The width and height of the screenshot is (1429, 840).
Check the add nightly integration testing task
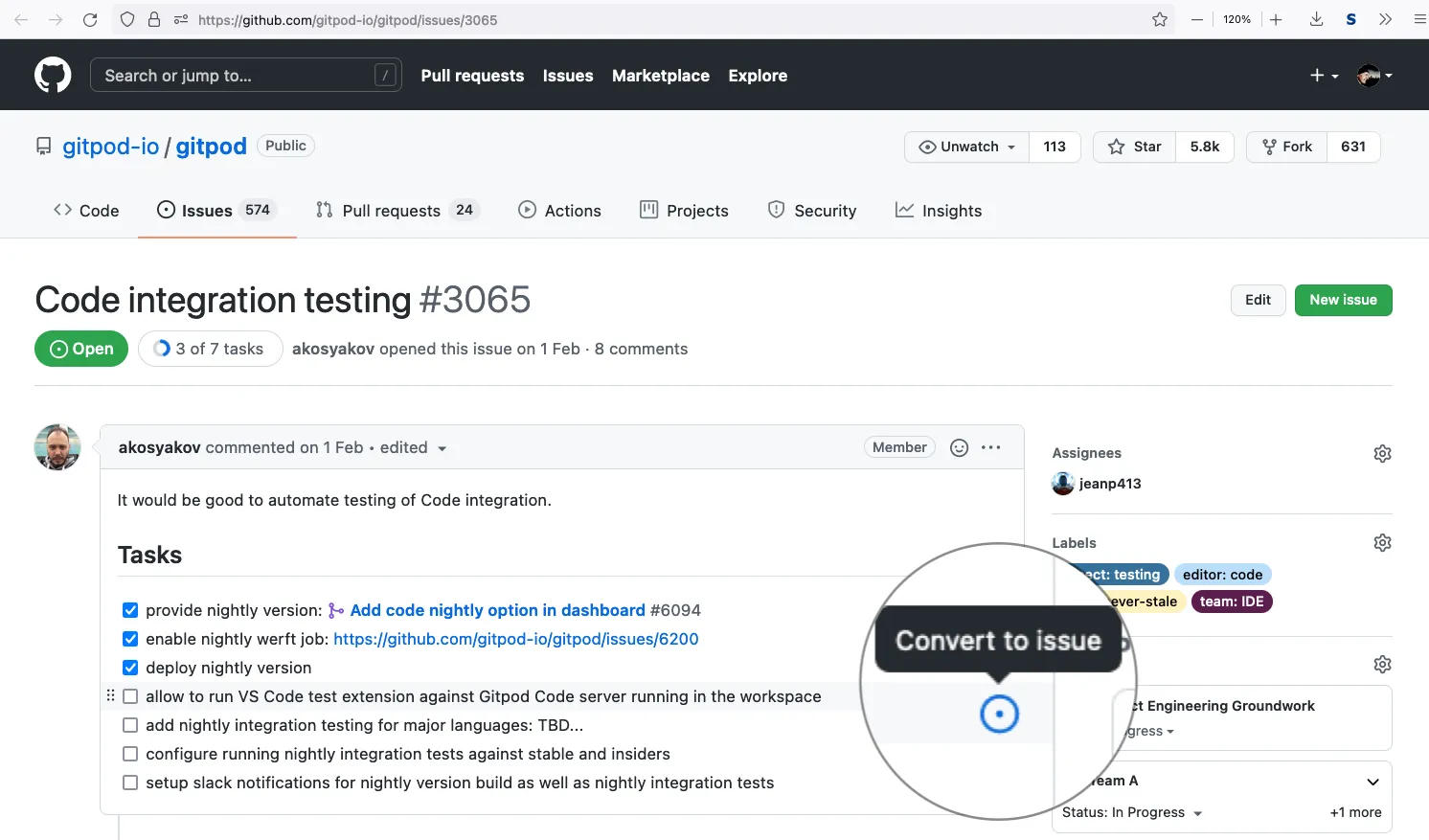129,725
